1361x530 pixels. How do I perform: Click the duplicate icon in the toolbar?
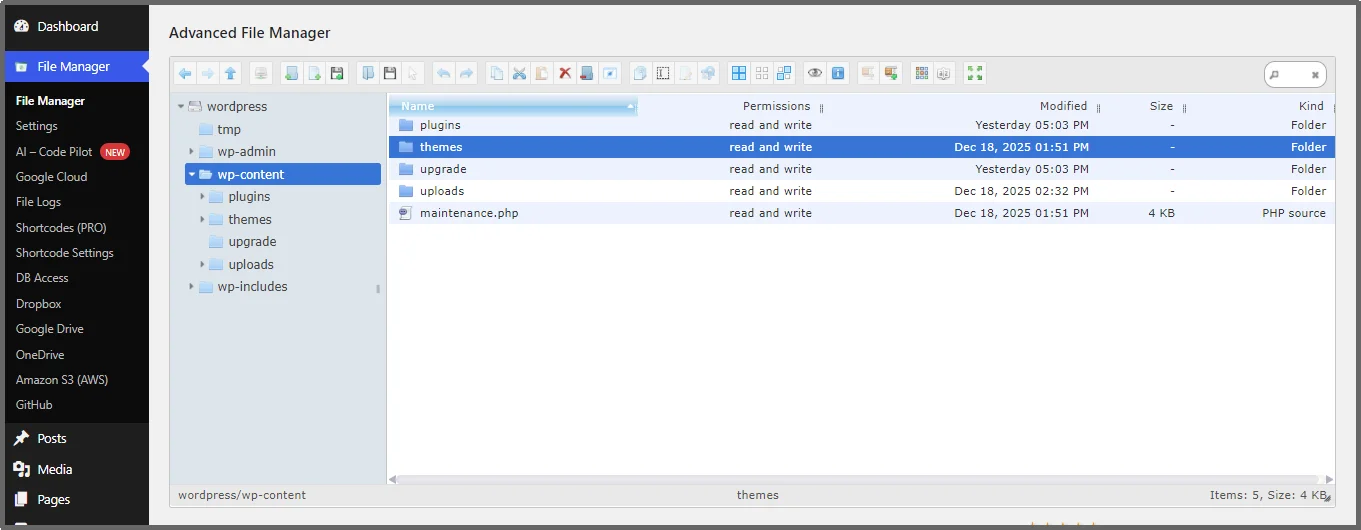click(639, 73)
